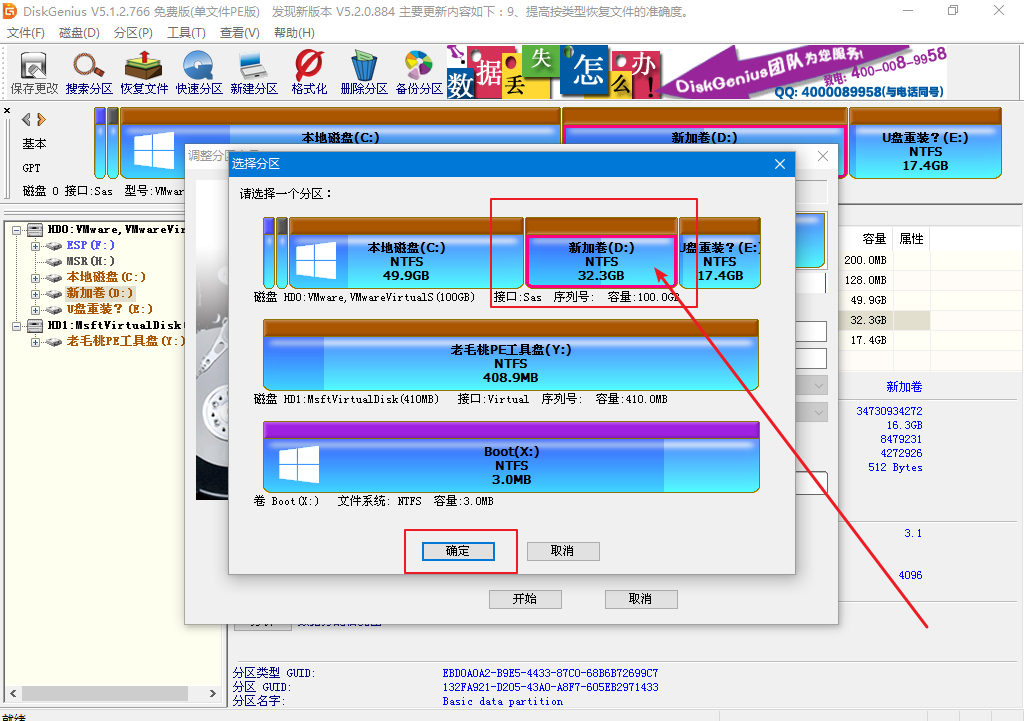Choose 新加卷(D:) 32.3GB partition in dialog

[601, 253]
